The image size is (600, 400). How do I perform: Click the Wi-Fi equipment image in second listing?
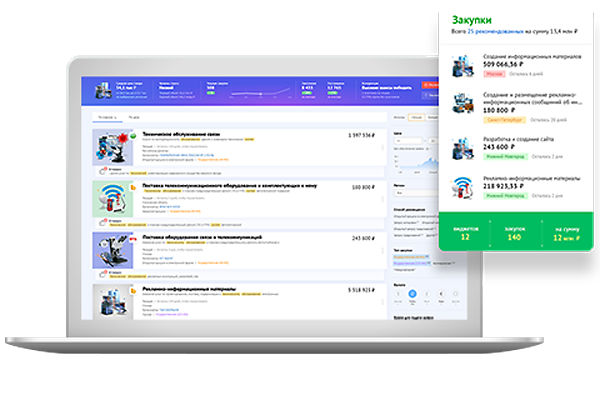click(x=113, y=203)
